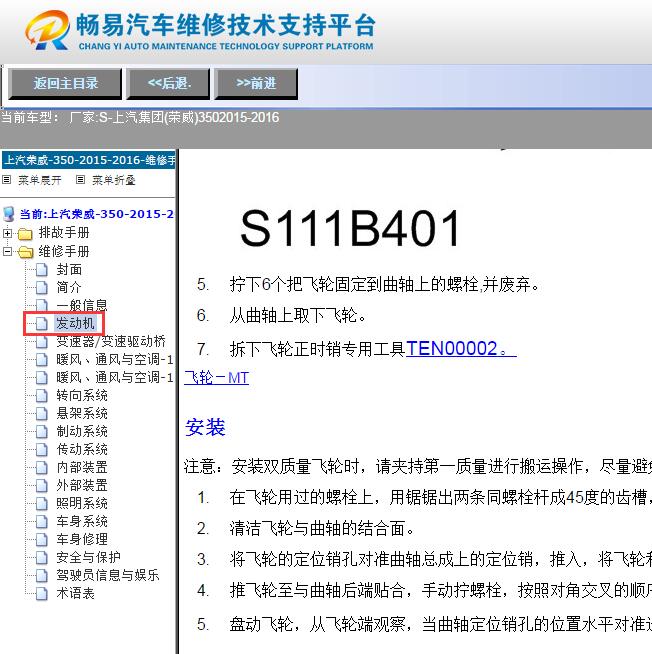Click the page icon beside 悬架系统

[42, 413]
